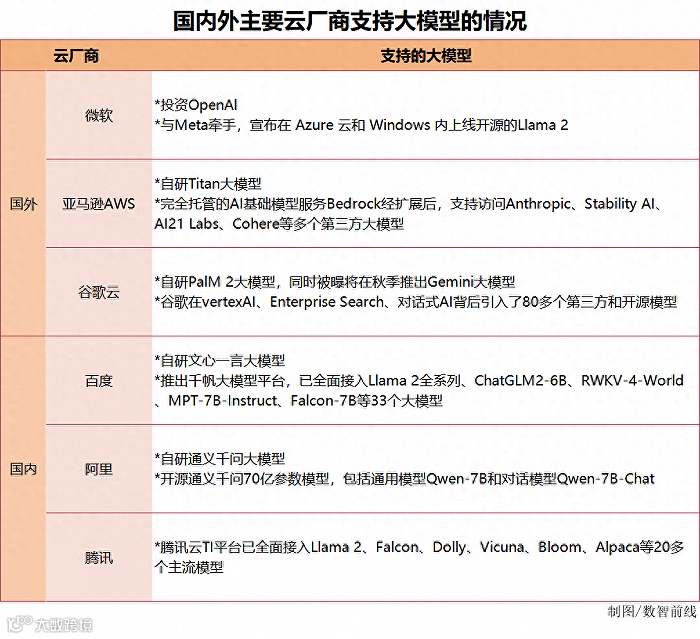700x639 pixels.
Task: Click the 腾讯云TI平台 line listing Vicuna
Action: [419, 547]
